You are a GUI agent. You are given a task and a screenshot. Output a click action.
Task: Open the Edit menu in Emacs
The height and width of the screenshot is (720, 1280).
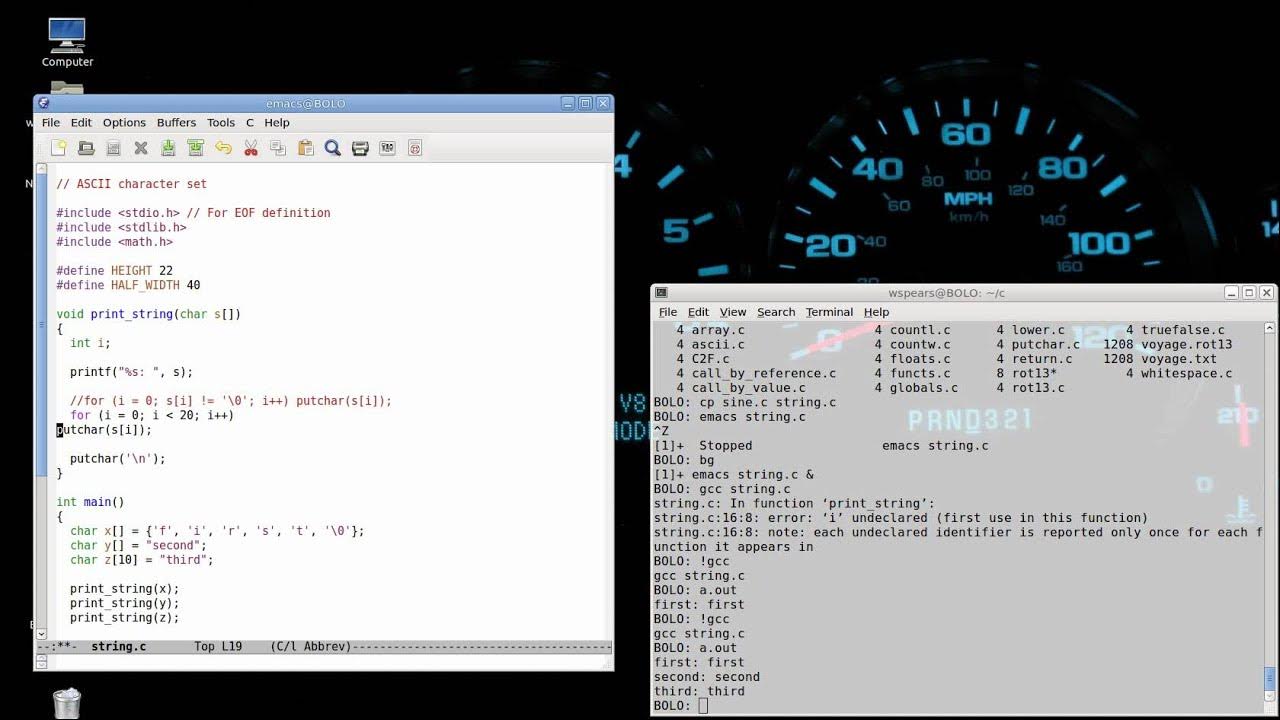[x=81, y=123]
